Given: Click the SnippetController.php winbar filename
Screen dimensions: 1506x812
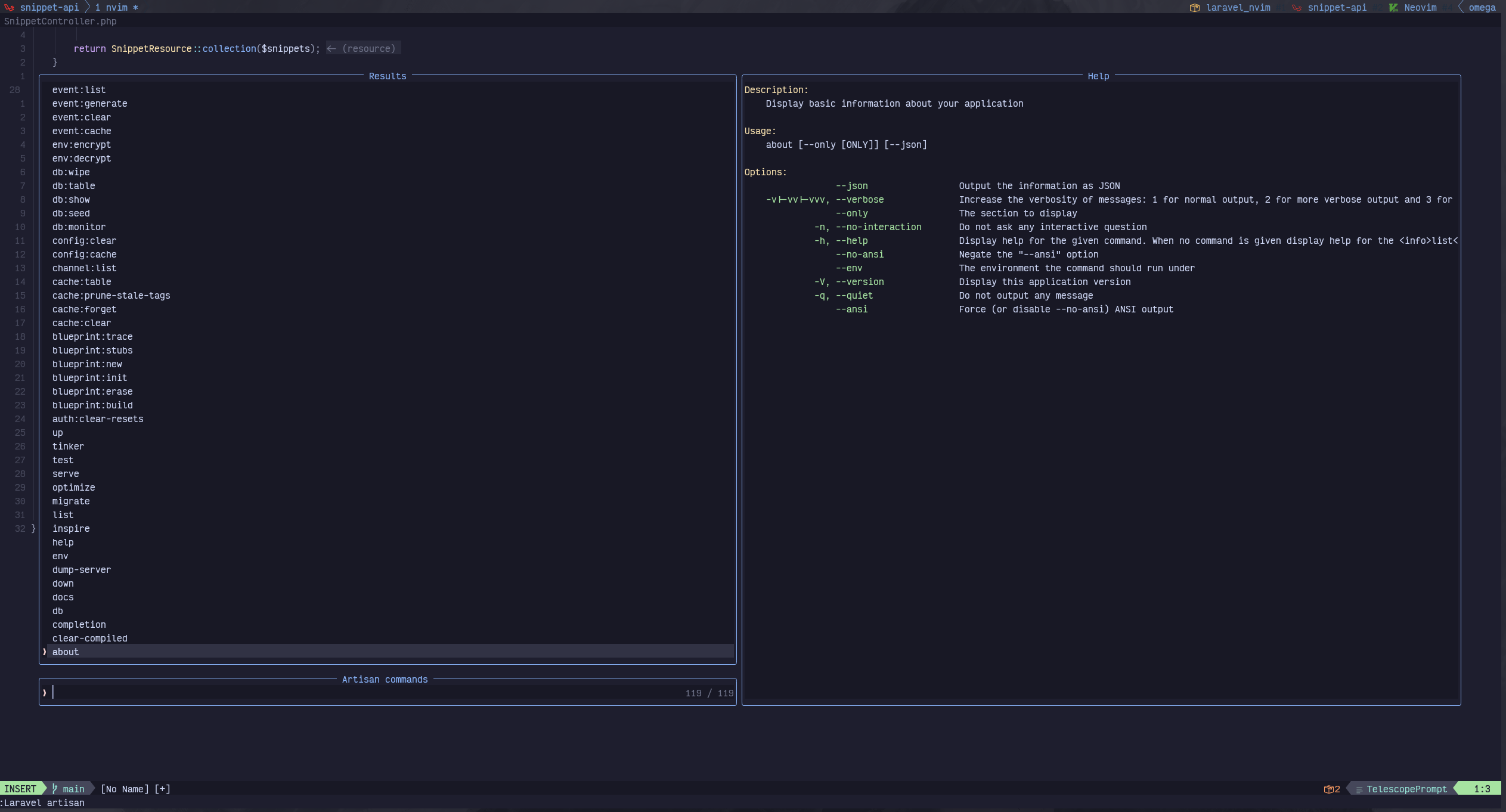Looking at the screenshot, I should tap(60, 21).
